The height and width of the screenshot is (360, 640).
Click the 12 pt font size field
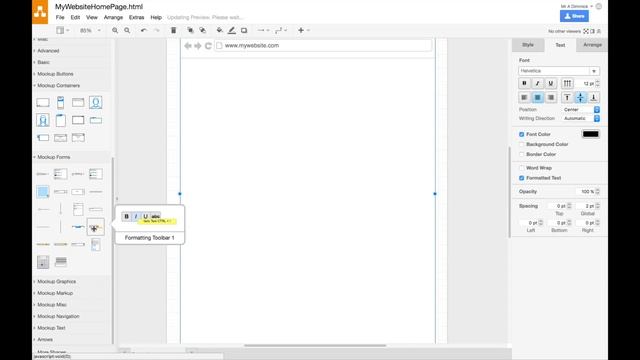click(x=588, y=83)
